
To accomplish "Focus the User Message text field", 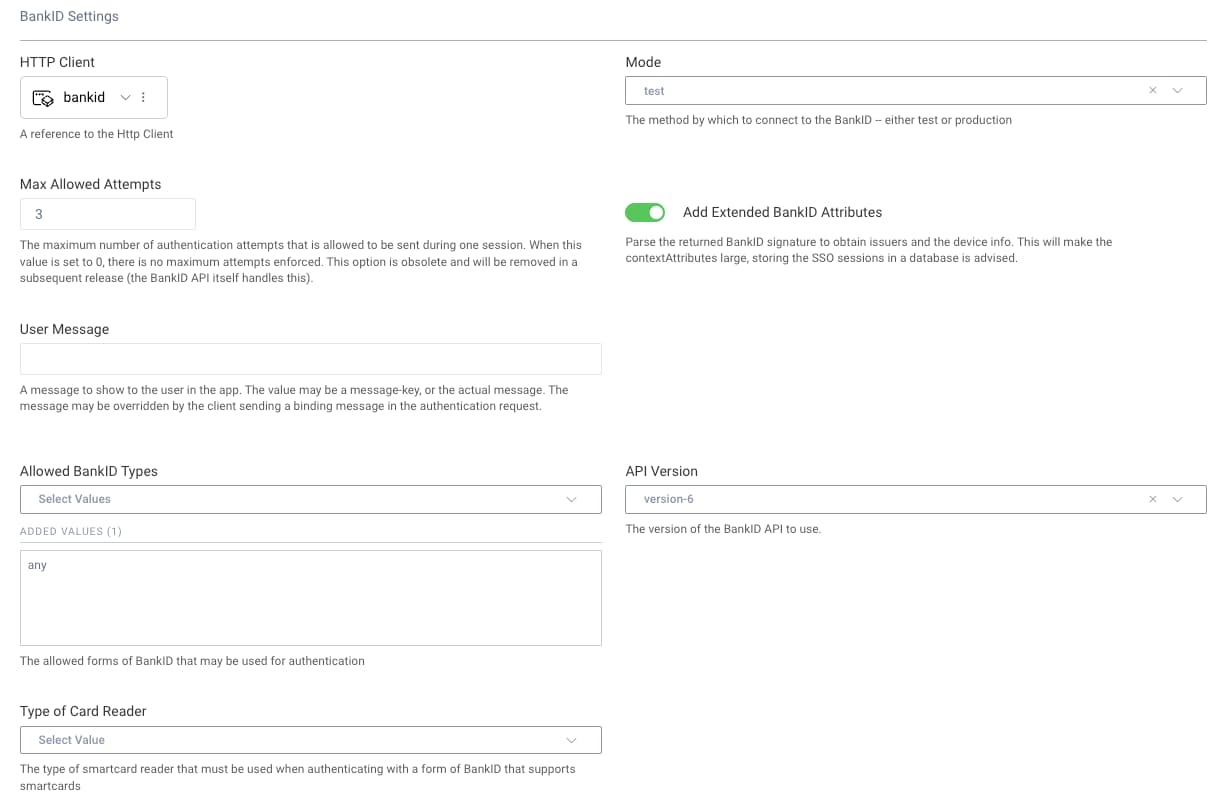I will (310, 359).
